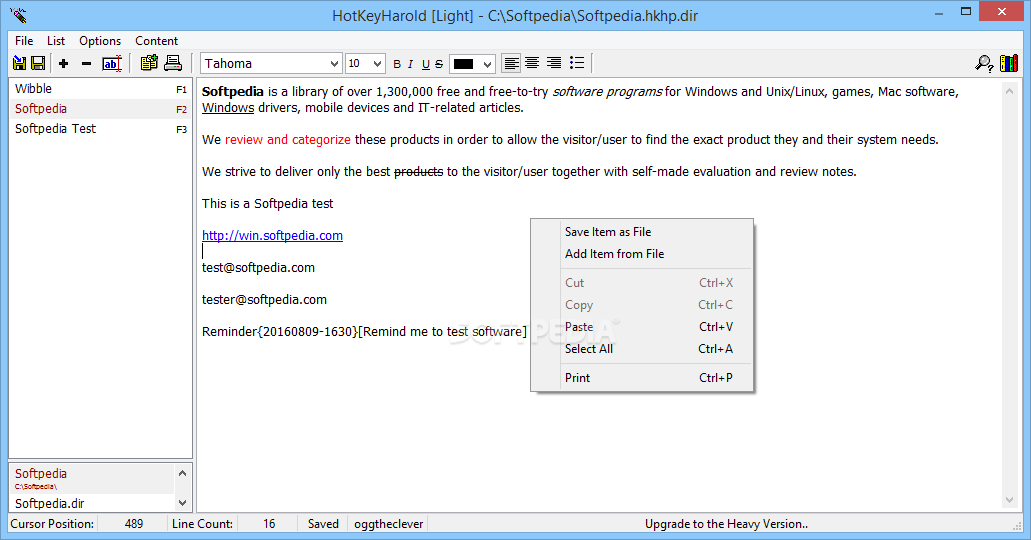The height and width of the screenshot is (540, 1031).
Task: Click the italic 'software programs' text
Action: pyautogui.click(x=607, y=91)
